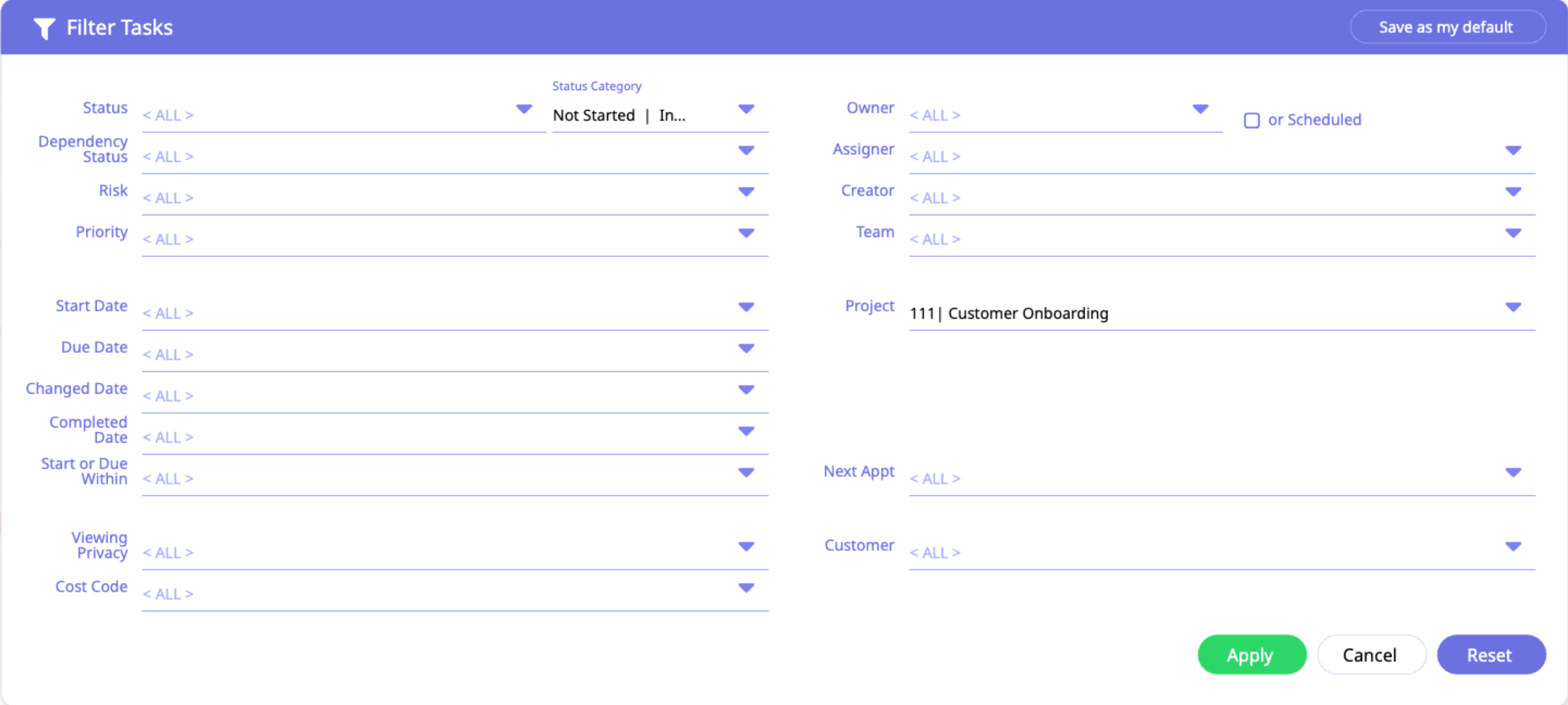Open the Assigner dropdown arrow
1568x705 pixels.
[x=1512, y=151]
